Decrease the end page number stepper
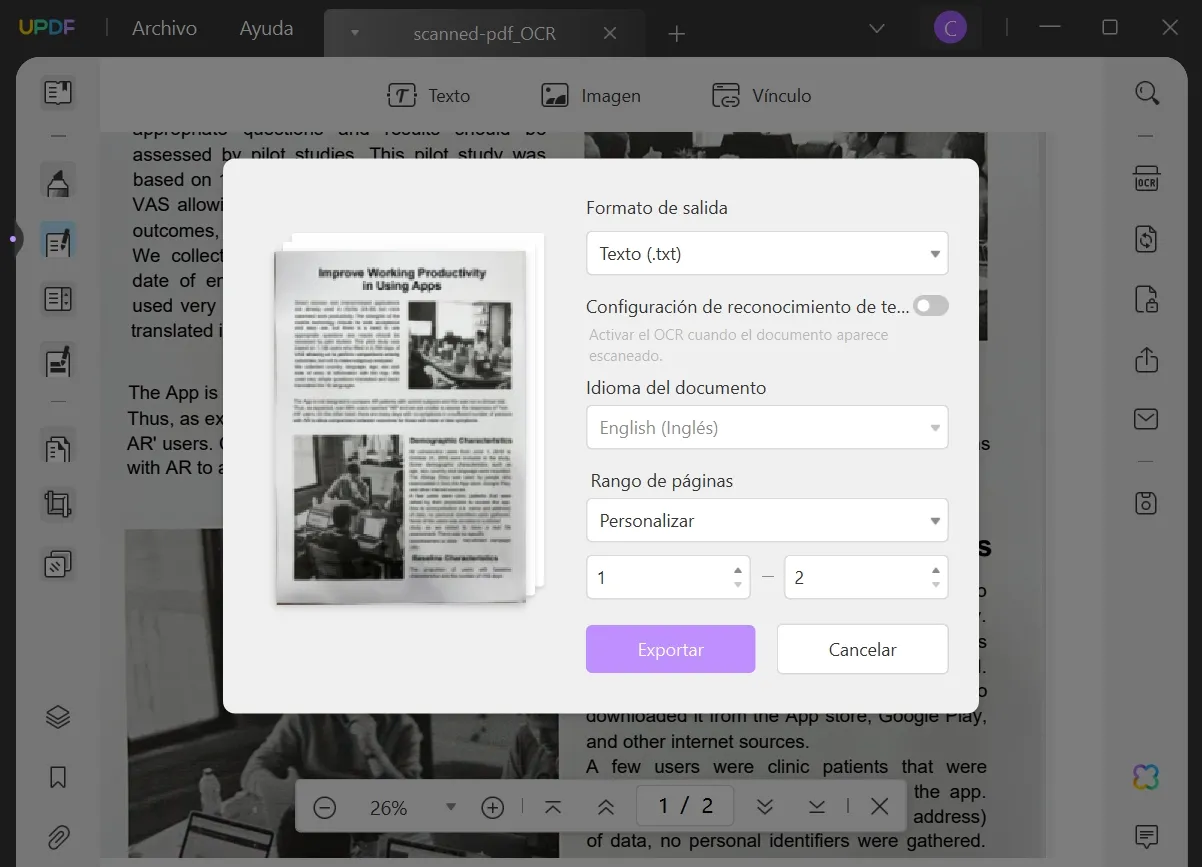The height and width of the screenshot is (867, 1202). [936, 585]
